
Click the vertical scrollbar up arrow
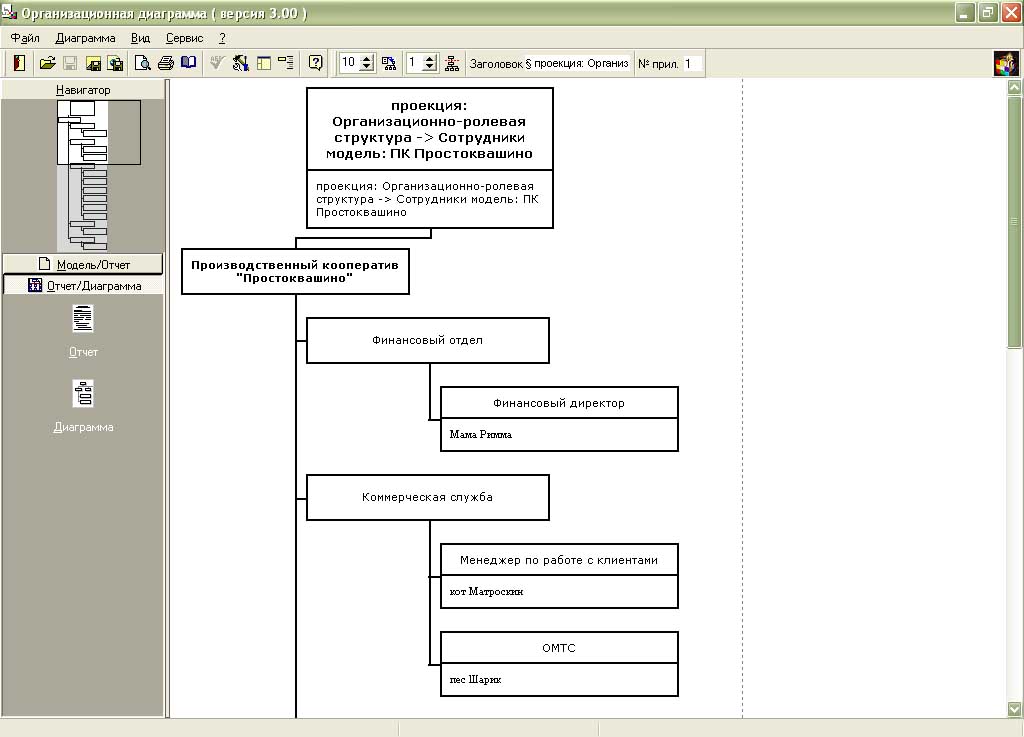click(x=1014, y=86)
